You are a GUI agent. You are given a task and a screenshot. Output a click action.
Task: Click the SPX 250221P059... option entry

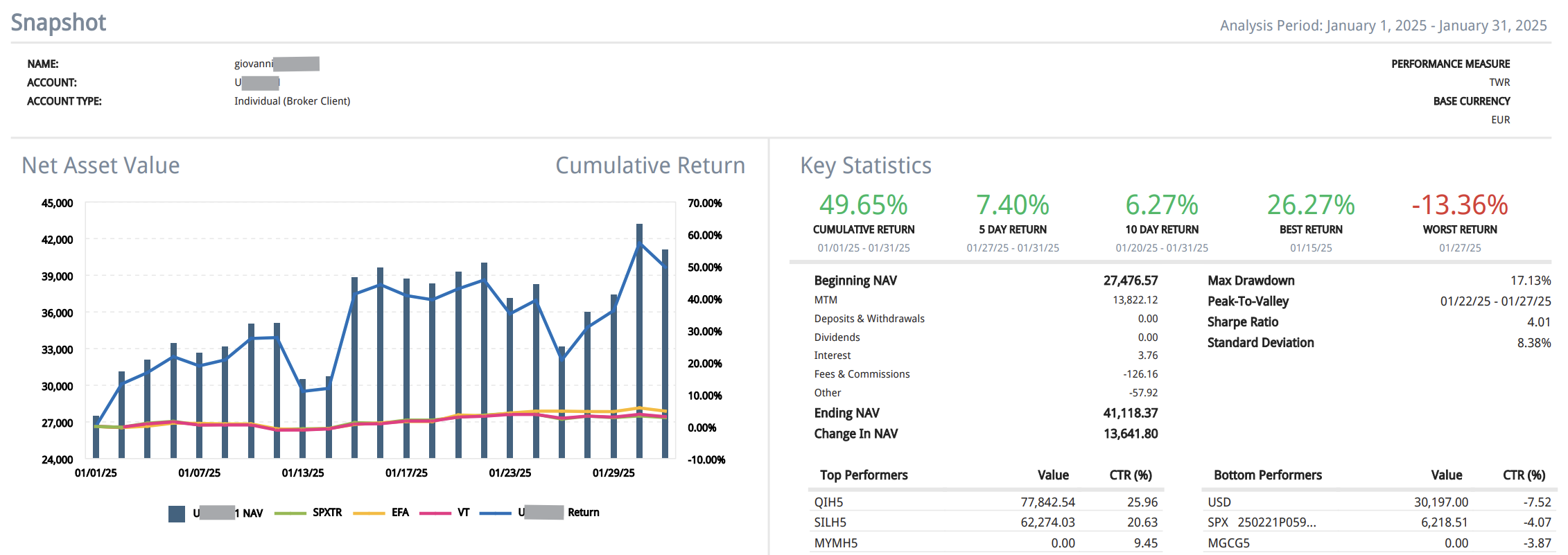1261,522
